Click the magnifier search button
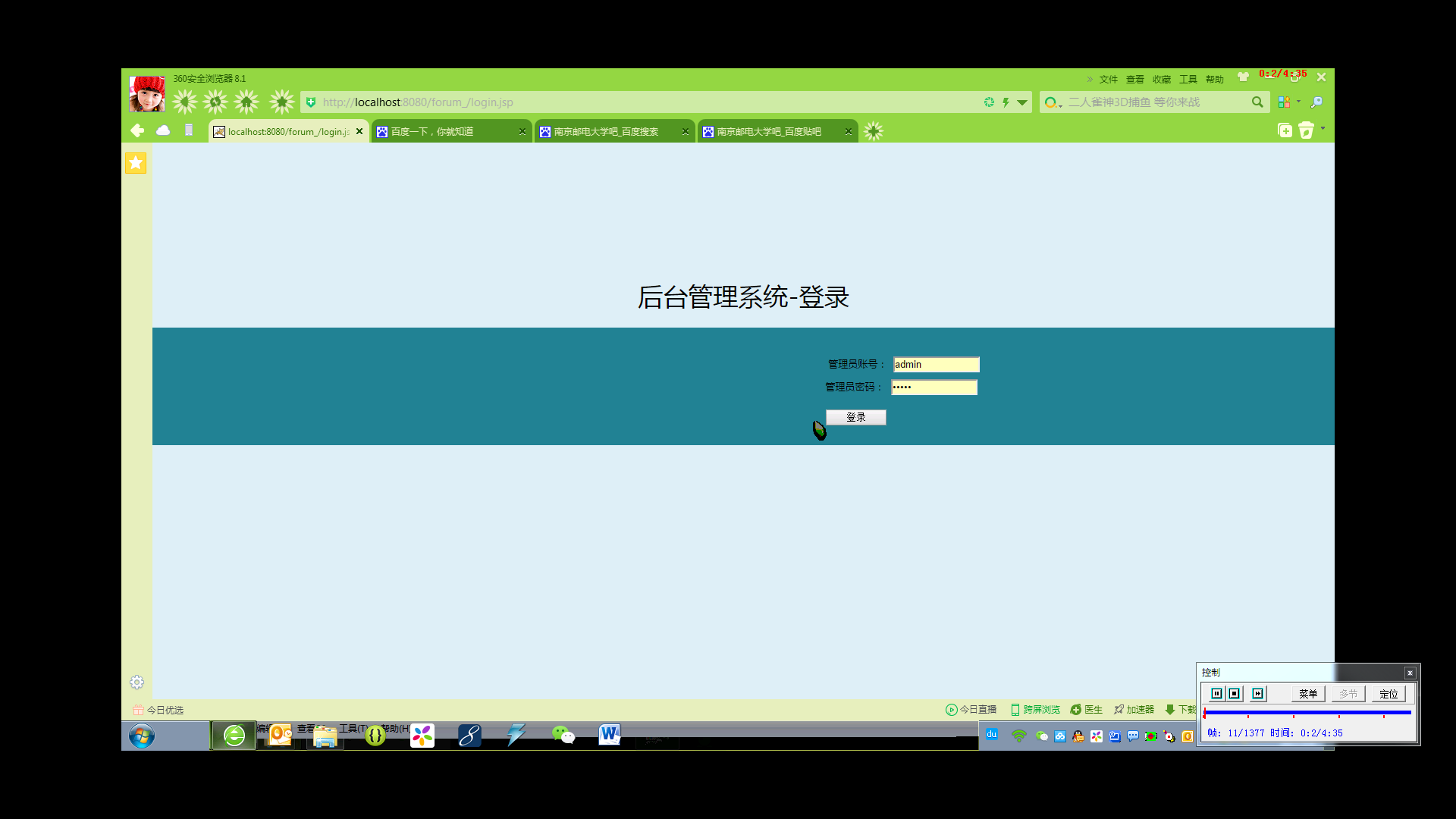The height and width of the screenshot is (819, 1456). click(1257, 102)
